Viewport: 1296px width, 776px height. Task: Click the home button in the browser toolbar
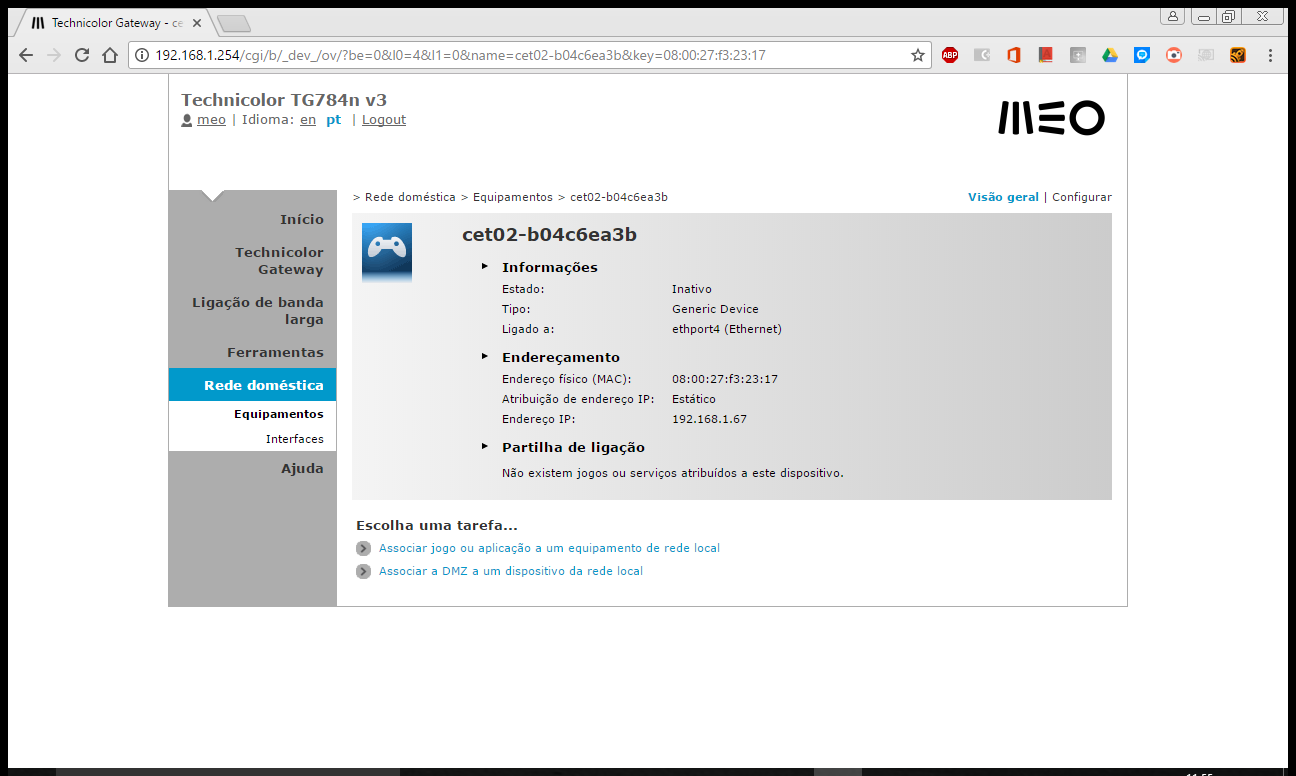coord(109,55)
